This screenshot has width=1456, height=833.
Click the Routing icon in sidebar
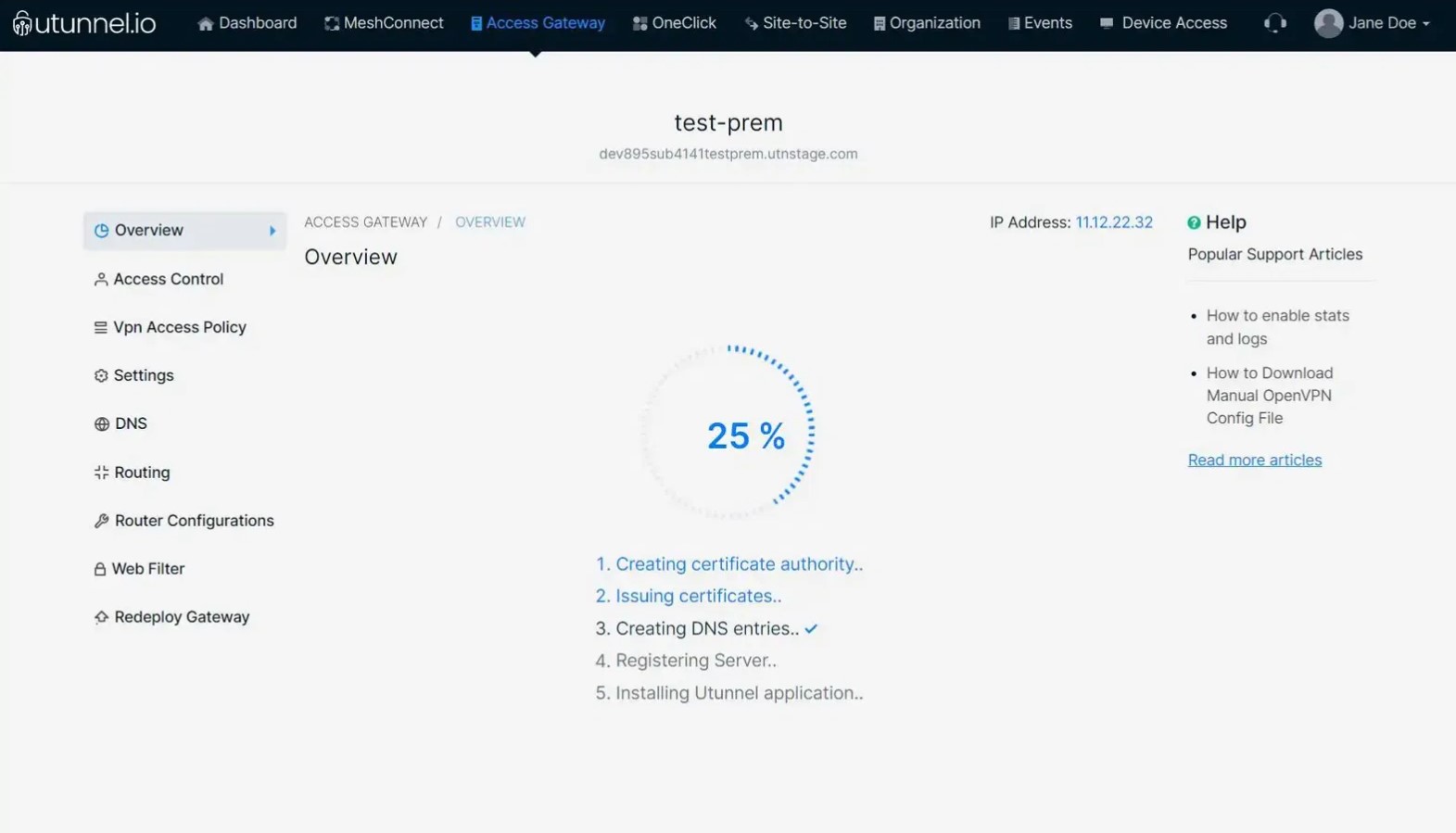pyautogui.click(x=102, y=473)
